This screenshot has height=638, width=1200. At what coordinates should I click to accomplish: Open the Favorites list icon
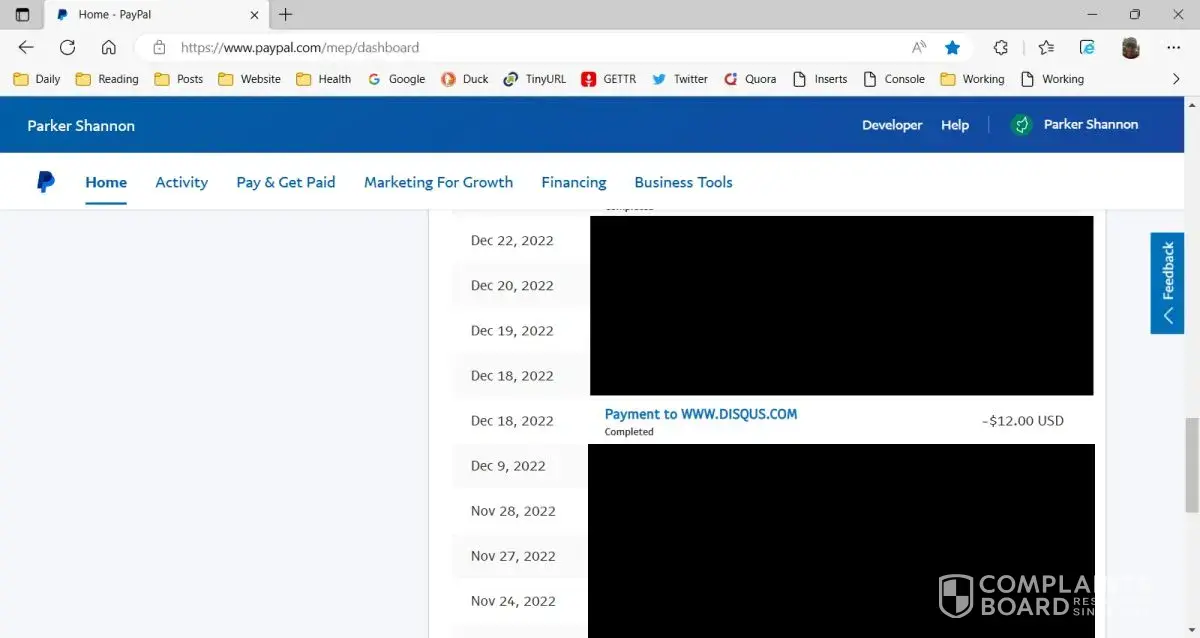[1046, 47]
